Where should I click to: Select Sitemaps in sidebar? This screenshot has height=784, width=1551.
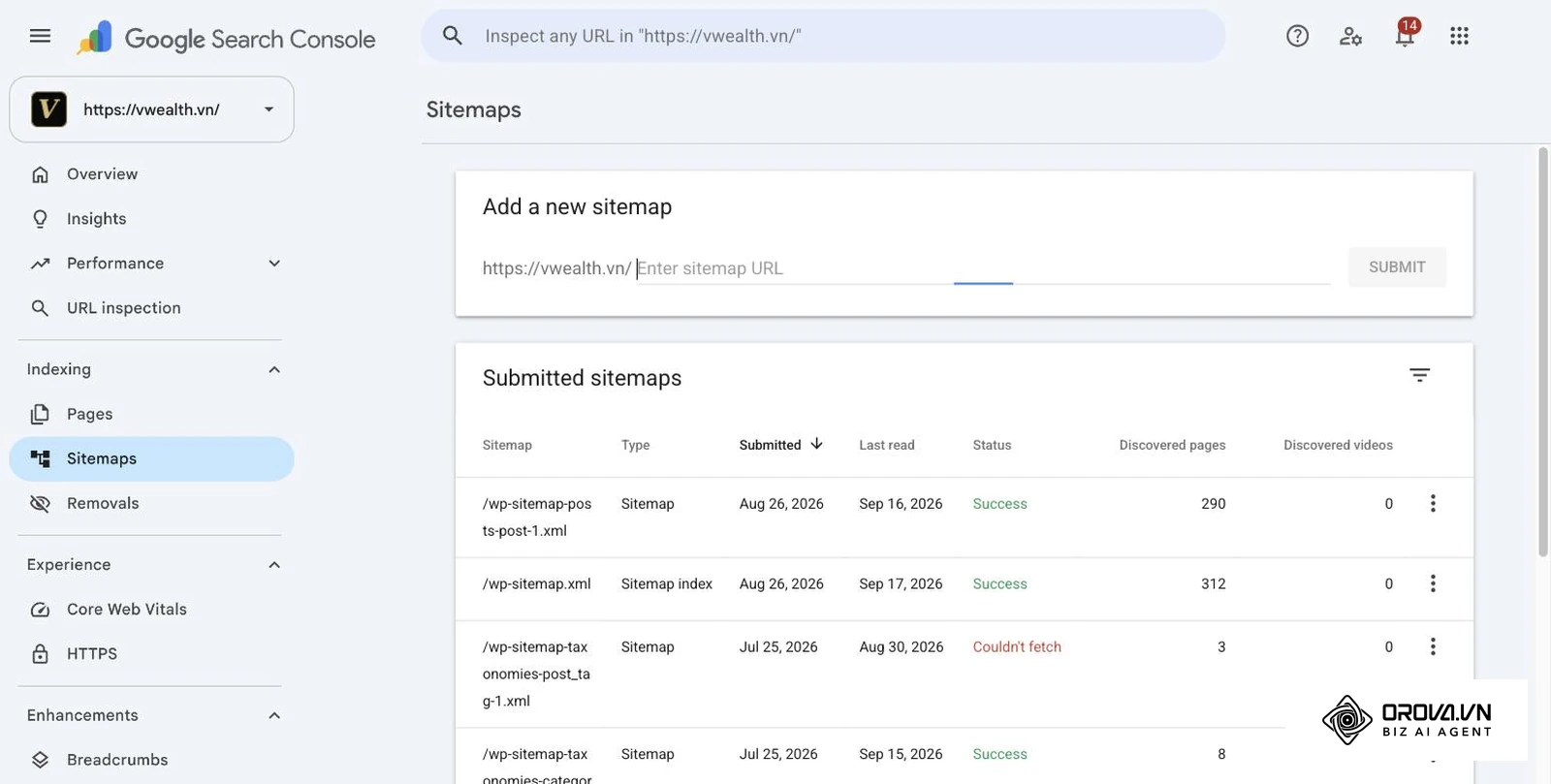[x=151, y=458]
